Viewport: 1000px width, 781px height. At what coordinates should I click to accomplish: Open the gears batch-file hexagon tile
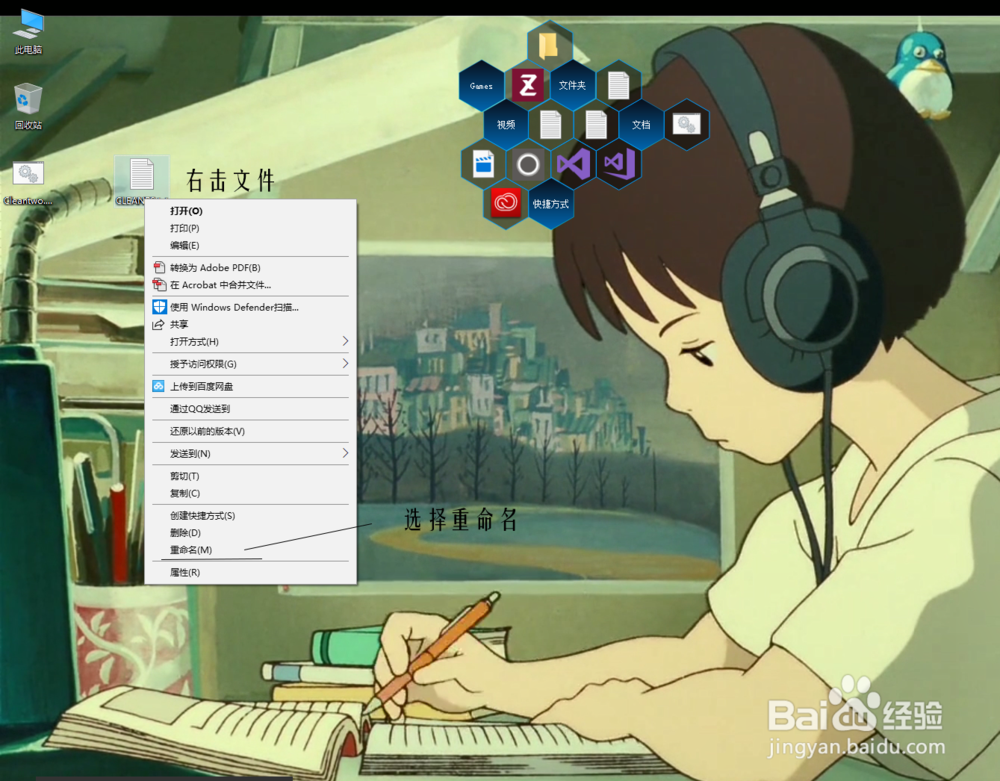tap(687, 125)
